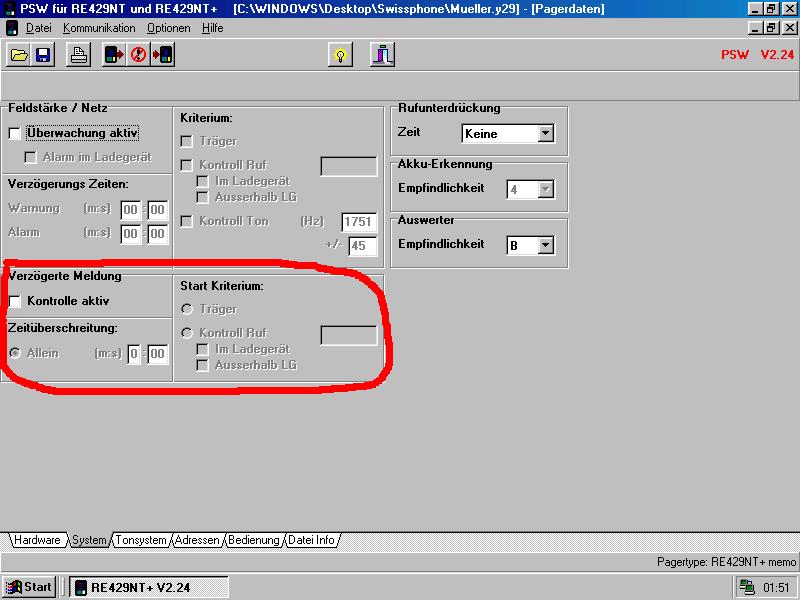Image resolution: width=800 pixels, height=600 pixels.
Task: Enable the Überwachung aktiv checkbox
Action: pyautogui.click(x=15, y=133)
